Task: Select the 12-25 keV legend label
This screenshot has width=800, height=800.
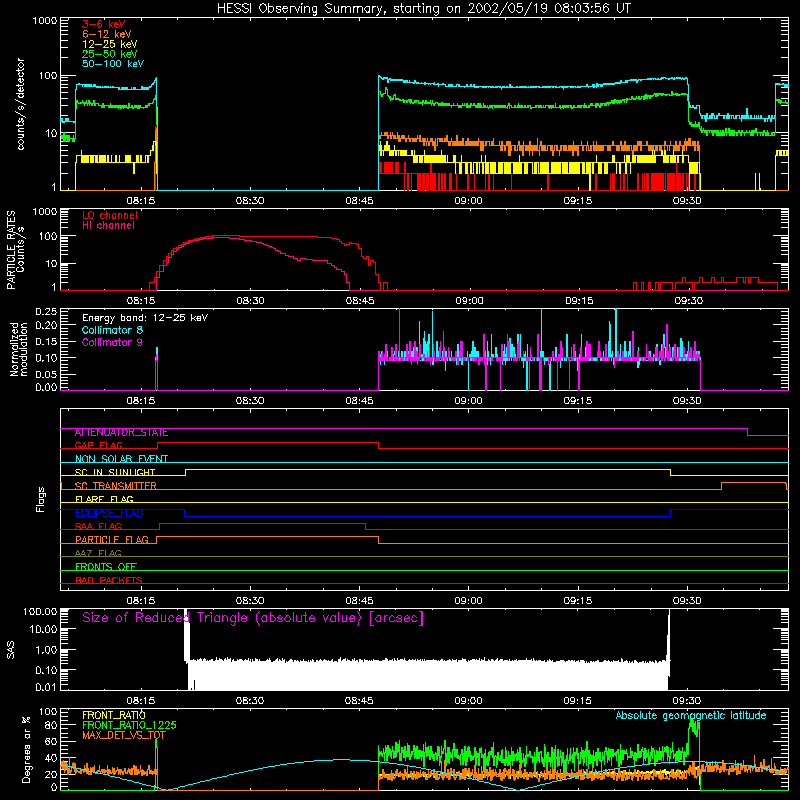Action: coord(110,44)
